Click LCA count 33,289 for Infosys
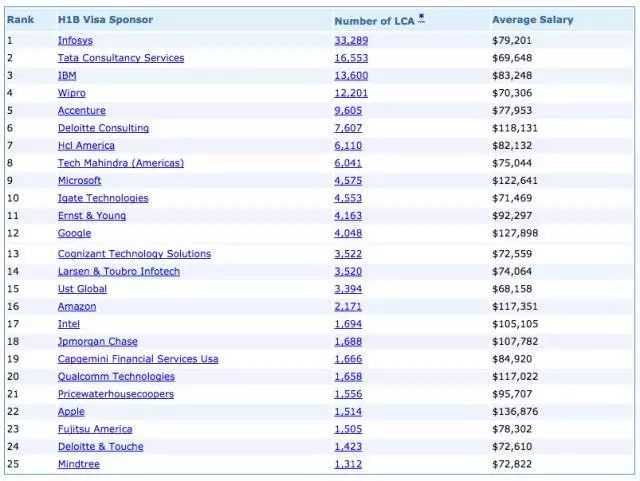640x481 pixels. [x=351, y=40]
